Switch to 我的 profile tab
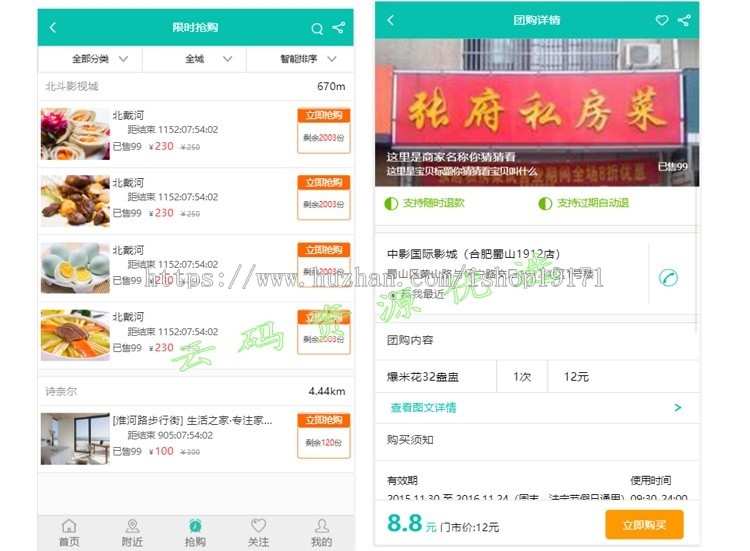Image resolution: width=750 pixels, height=551 pixels. [321, 531]
